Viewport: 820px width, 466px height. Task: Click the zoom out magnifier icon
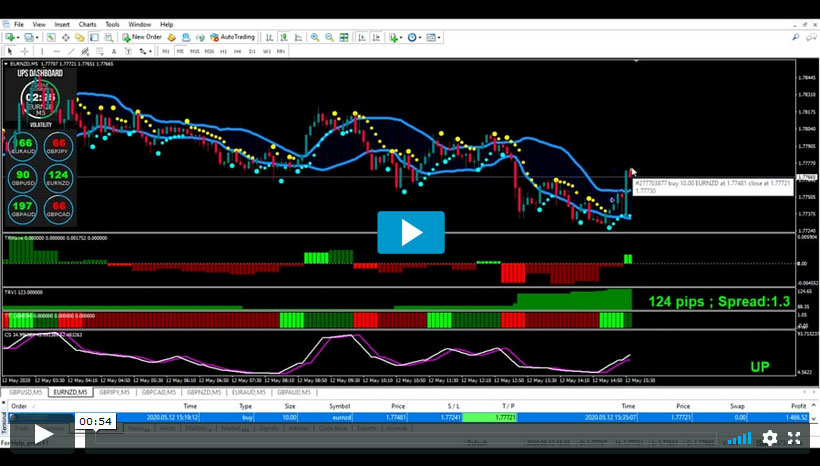(x=328, y=37)
